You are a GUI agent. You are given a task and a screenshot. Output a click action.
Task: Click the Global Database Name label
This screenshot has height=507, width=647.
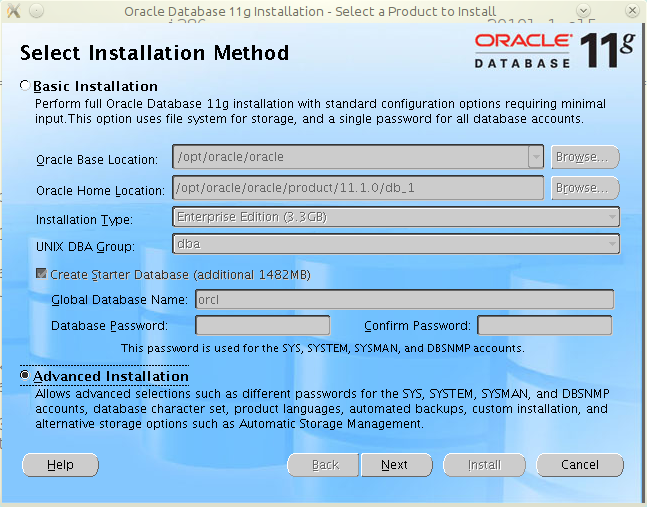(x=119, y=299)
